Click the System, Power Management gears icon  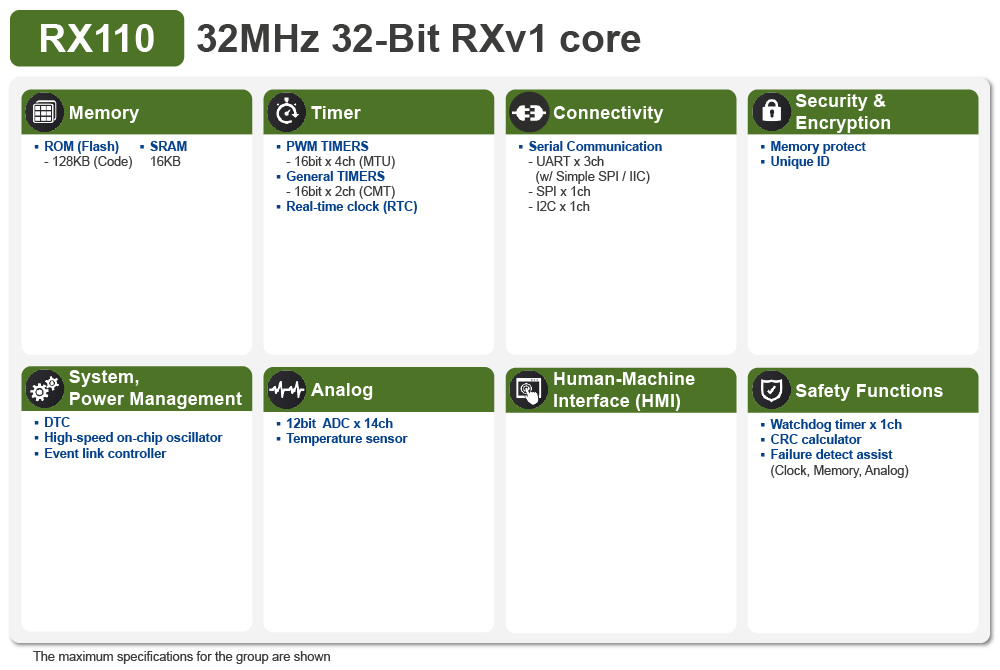click(x=44, y=388)
